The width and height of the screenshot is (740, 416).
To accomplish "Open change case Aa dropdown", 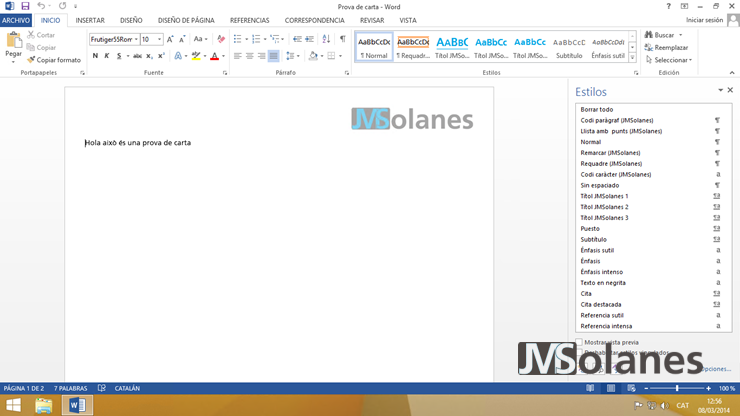I will click(200, 39).
